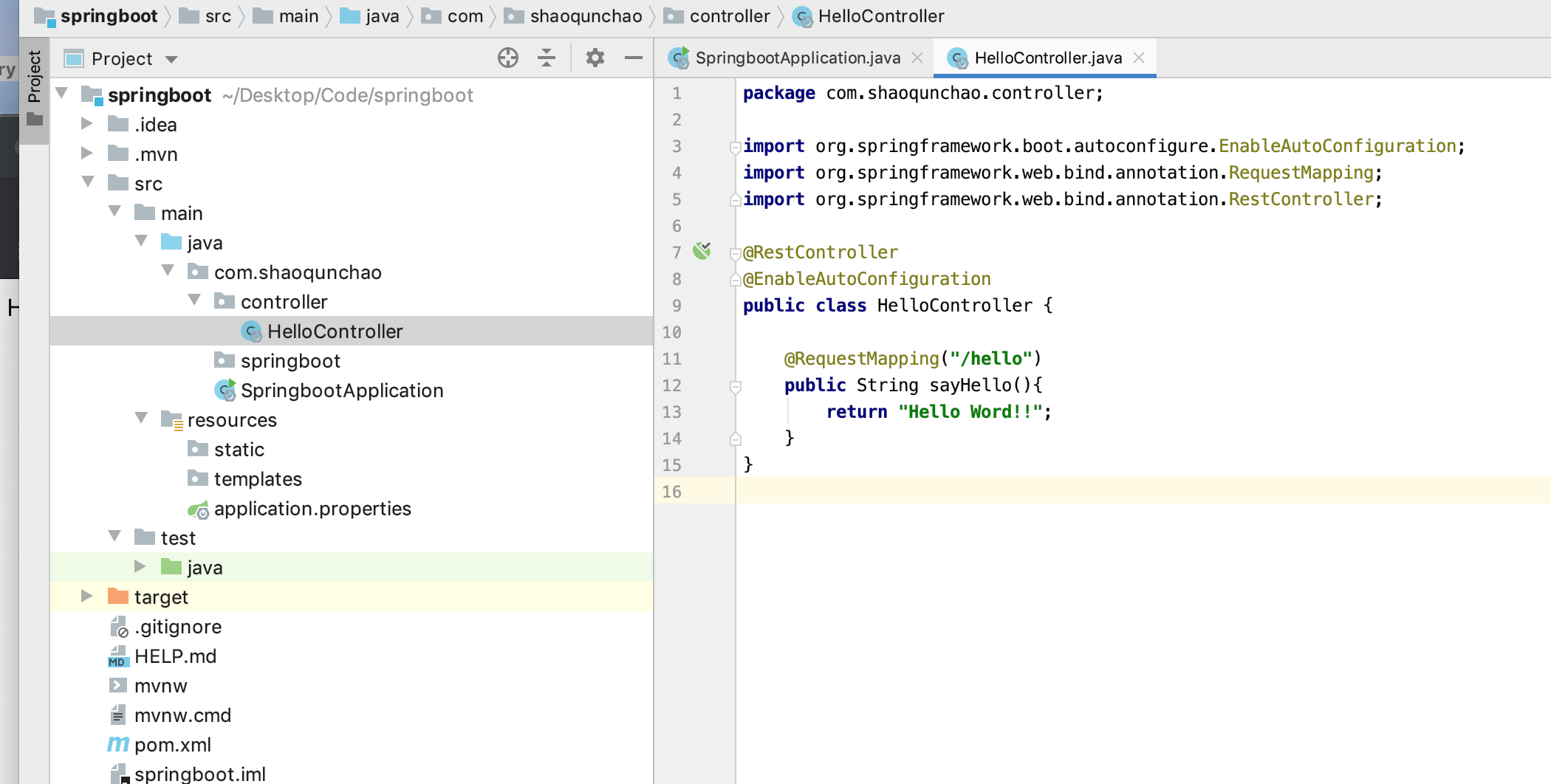Open the Project view dropdown
Image resolution: width=1551 pixels, height=784 pixels.
(171, 59)
